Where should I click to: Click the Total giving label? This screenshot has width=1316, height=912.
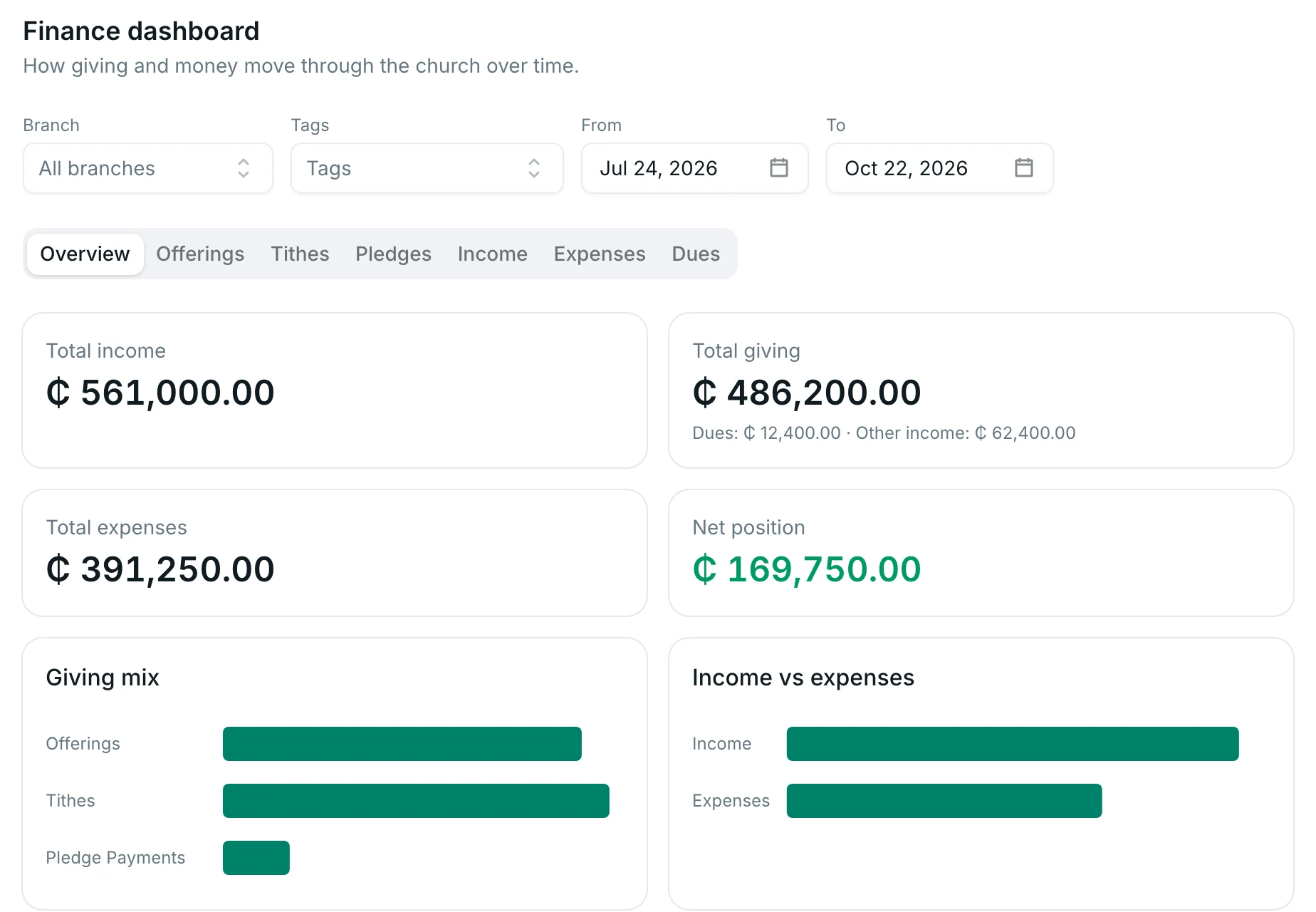(x=746, y=351)
